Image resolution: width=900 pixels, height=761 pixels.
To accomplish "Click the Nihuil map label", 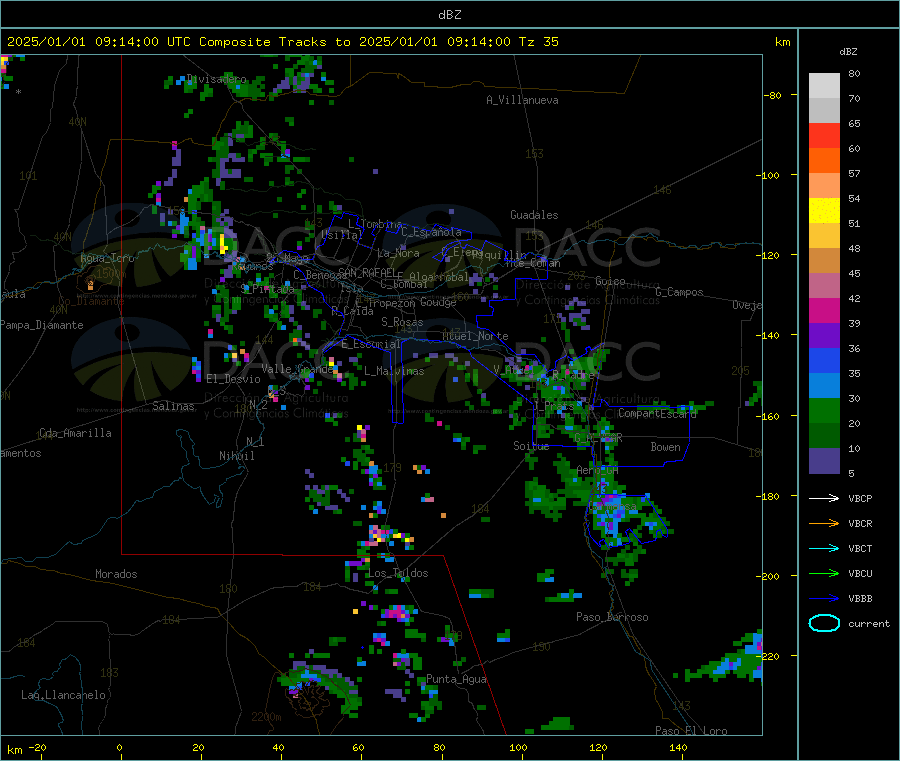I will click(x=236, y=456).
